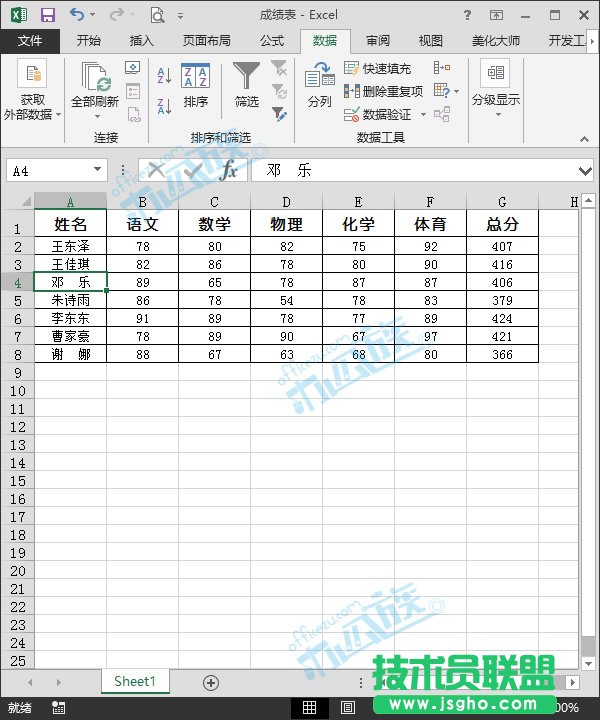
Task: Undo the last action
Action: coord(77,15)
